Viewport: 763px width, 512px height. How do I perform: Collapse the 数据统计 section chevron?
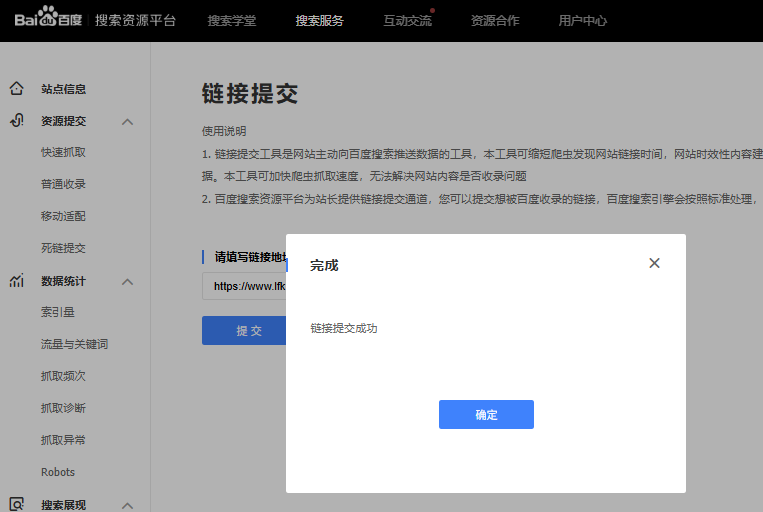(x=127, y=282)
